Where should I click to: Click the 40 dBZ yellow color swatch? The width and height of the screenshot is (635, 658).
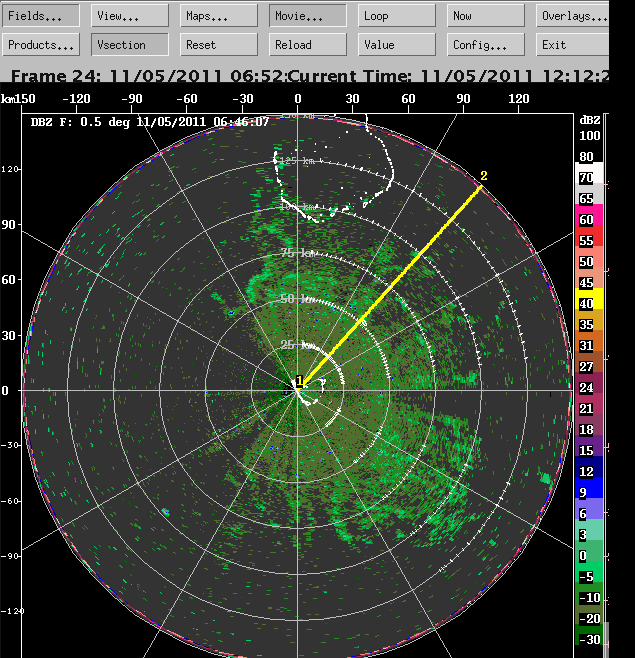click(x=589, y=299)
